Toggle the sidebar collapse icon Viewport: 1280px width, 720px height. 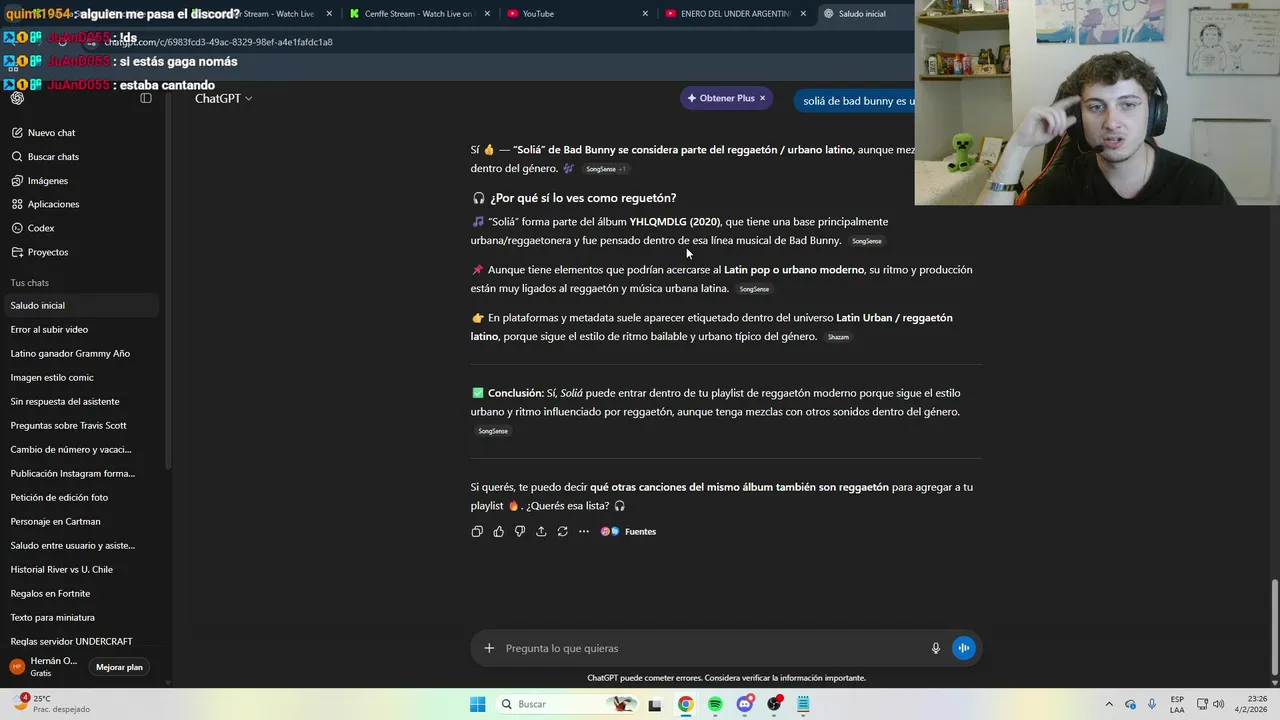pyautogui.click(x=146, y=98)
